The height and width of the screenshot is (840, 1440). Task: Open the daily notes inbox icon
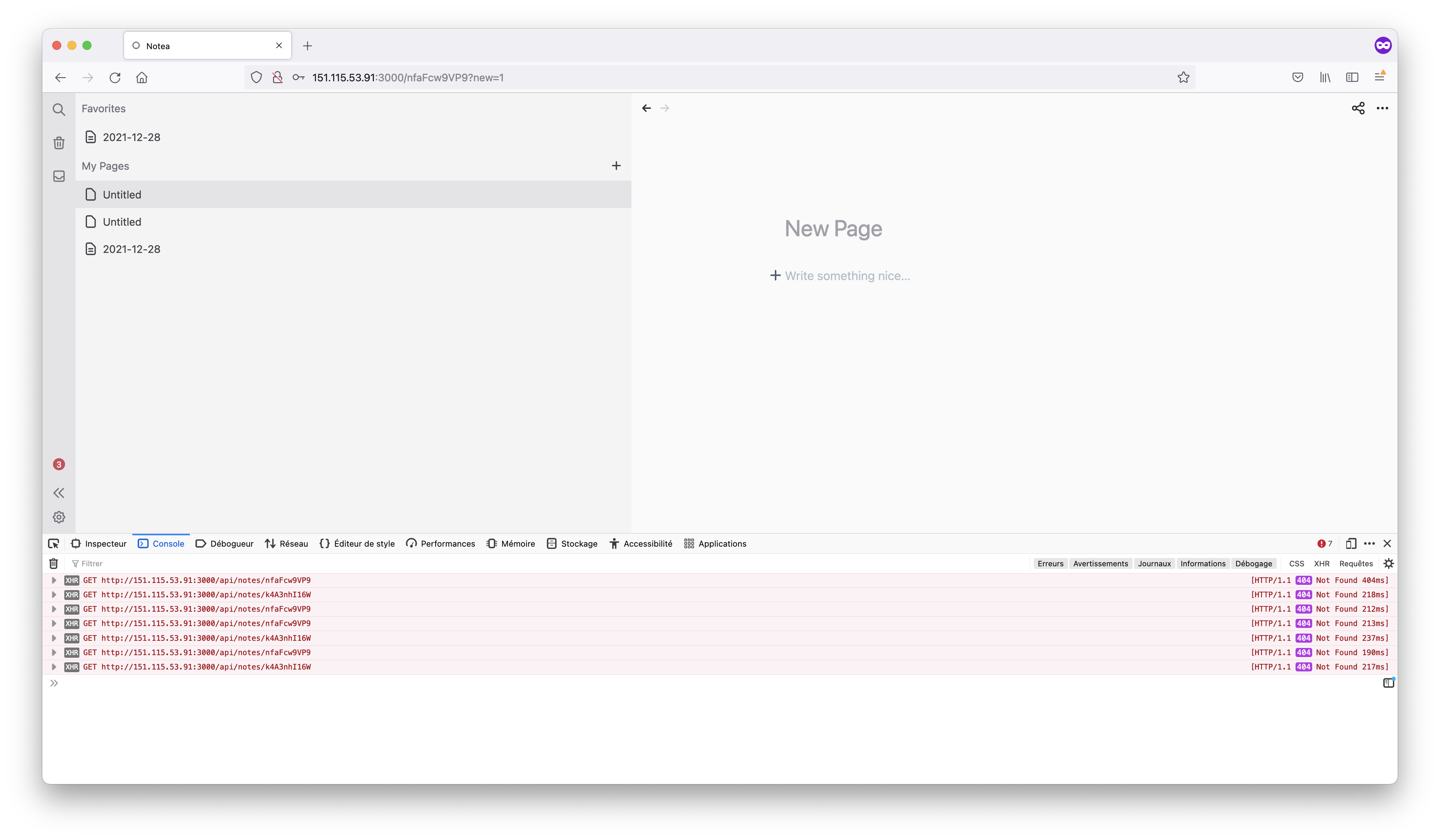point(59,176)
